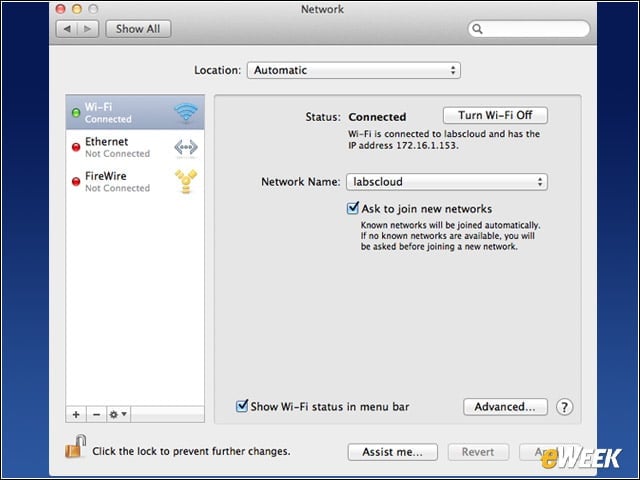Click the 'Not Connected' label under Ethernet
Screen dimensions: 640x480
click(118, 153)
